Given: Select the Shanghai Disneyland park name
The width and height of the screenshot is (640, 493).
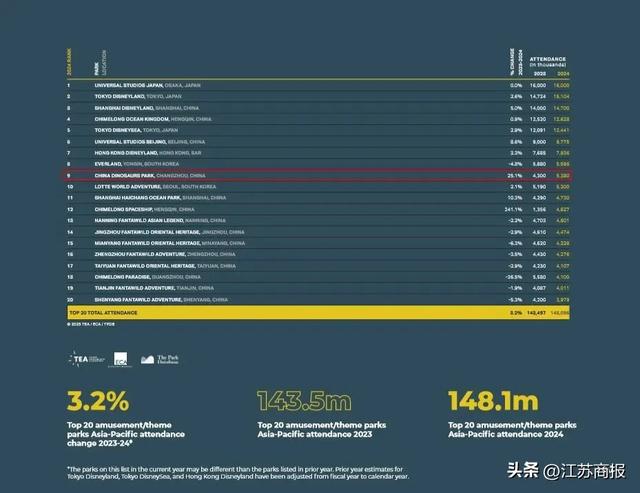Looking at the screenshot, I should [x=124, y=108].
